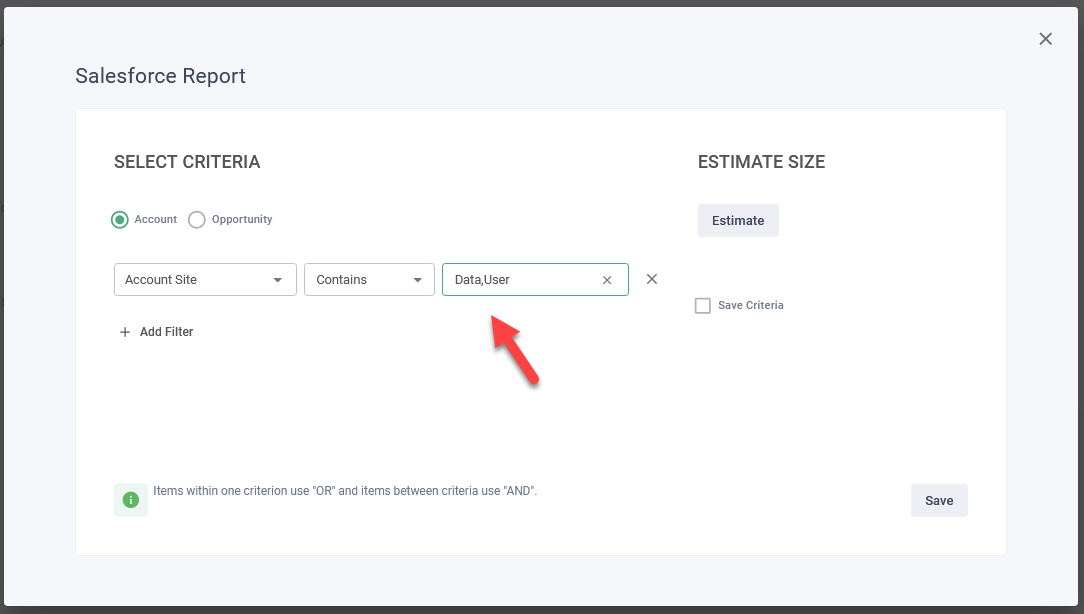The width and height of the screenshot is (1084, 614).
Task: Click the Salesforce Report title
Action: pos(160,76)
